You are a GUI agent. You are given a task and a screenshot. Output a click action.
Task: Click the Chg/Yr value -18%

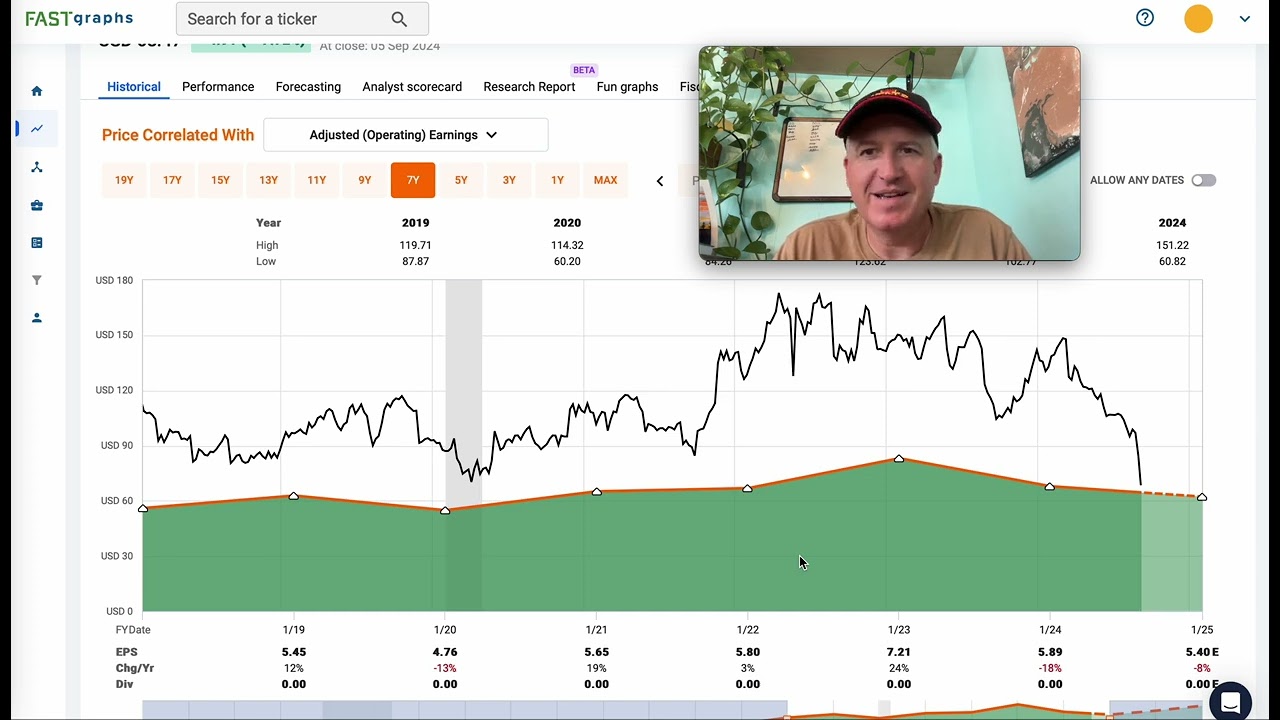click(1050, 668)
